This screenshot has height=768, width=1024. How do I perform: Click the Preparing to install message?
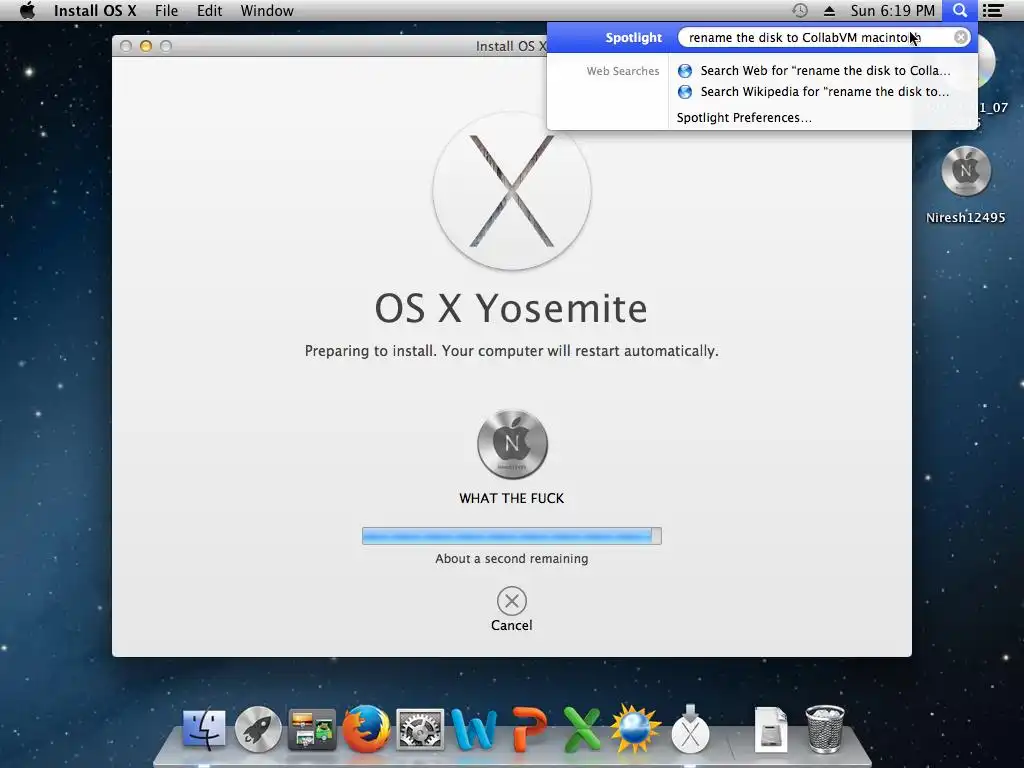pyautogui.click(x=511, y=351)
